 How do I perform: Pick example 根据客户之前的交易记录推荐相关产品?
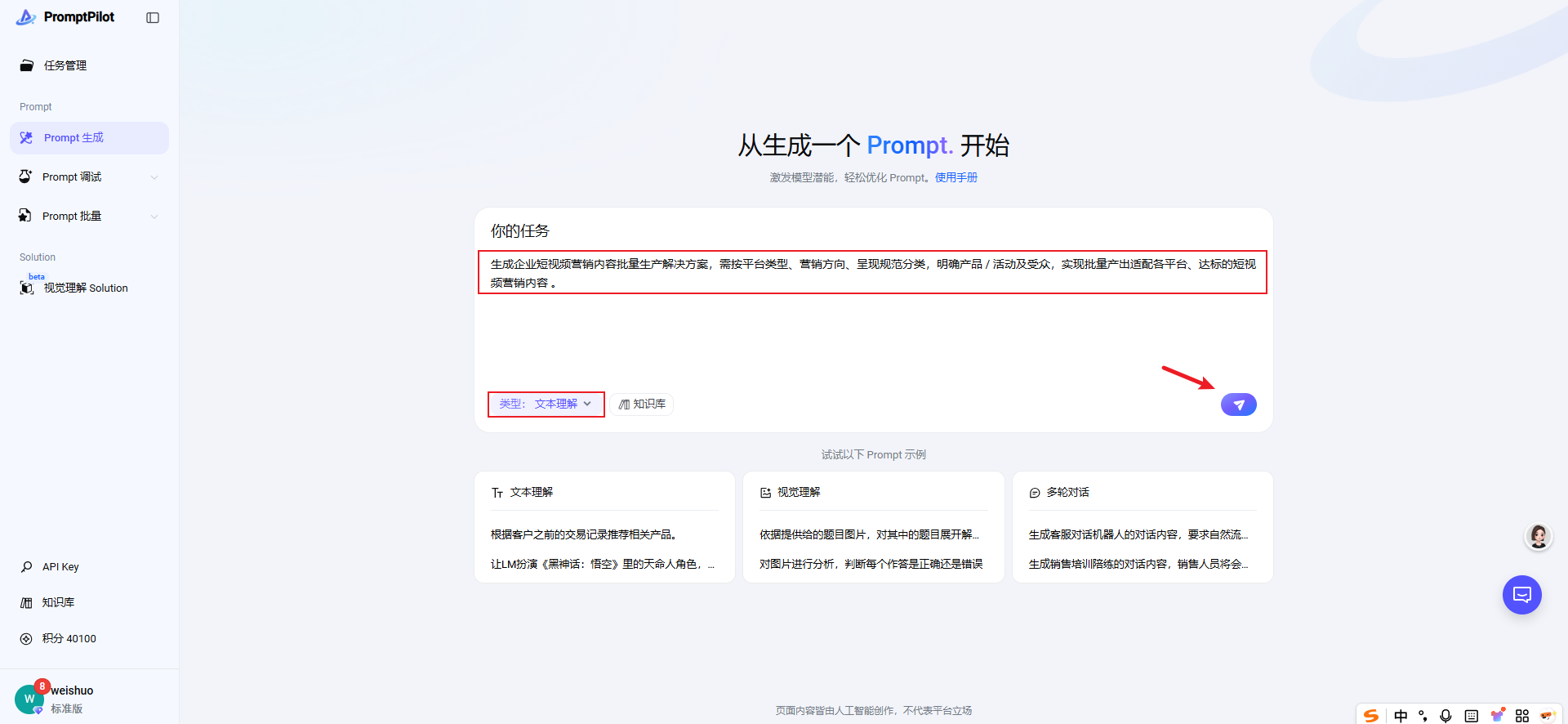584,534
